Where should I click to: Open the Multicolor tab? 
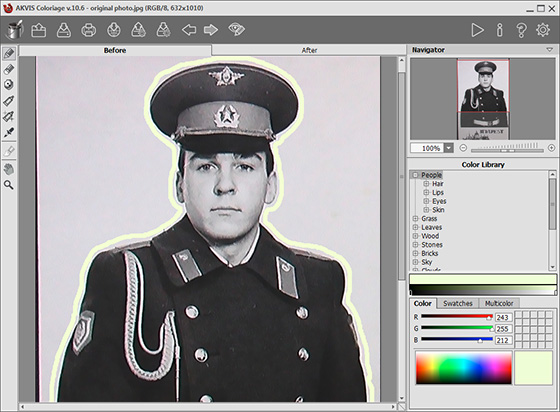click(x=499, y=303)
